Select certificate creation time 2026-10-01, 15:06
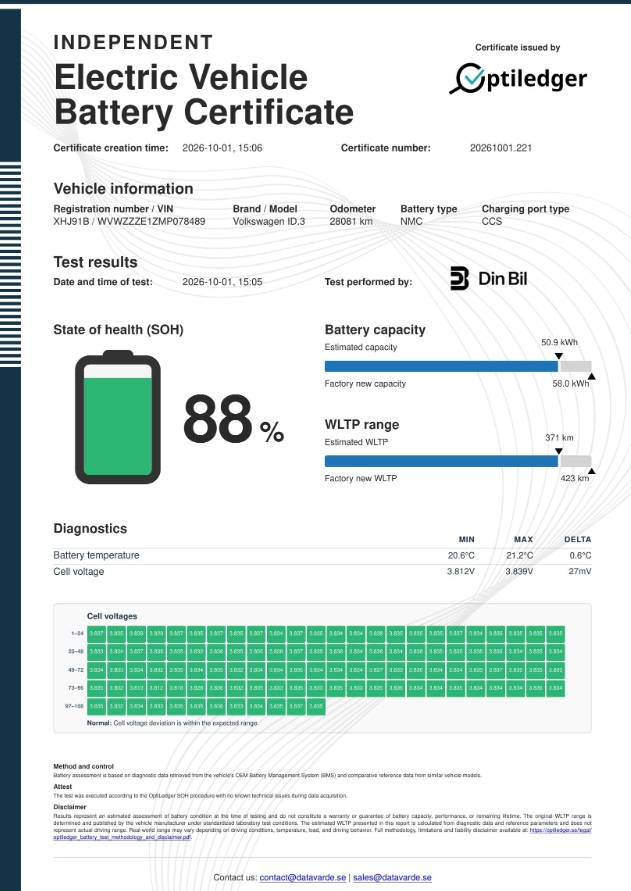This screenshot has width=631, height=891. click(222, 148)
